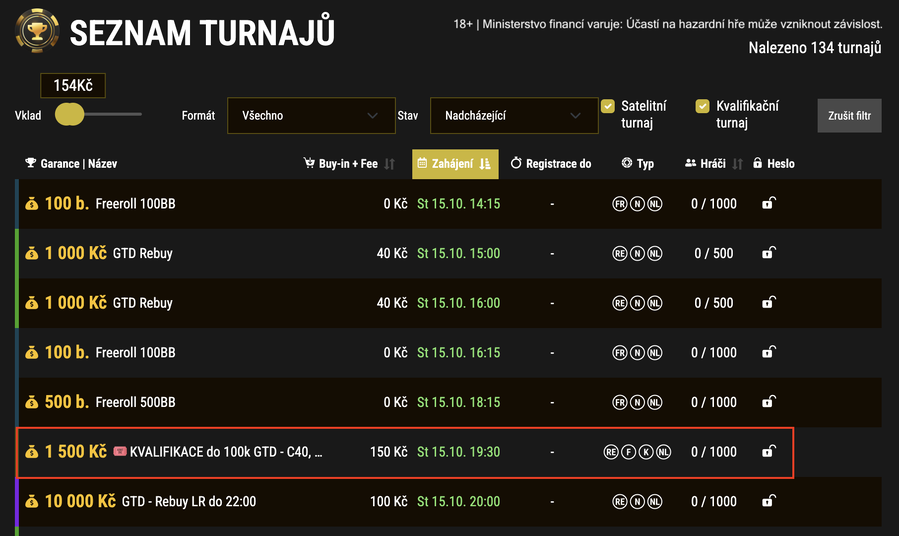Viewport: 899px width, 536px height.
Task: Uncheck the Satelitní turnaj checkbox
Action: (607, 106)
